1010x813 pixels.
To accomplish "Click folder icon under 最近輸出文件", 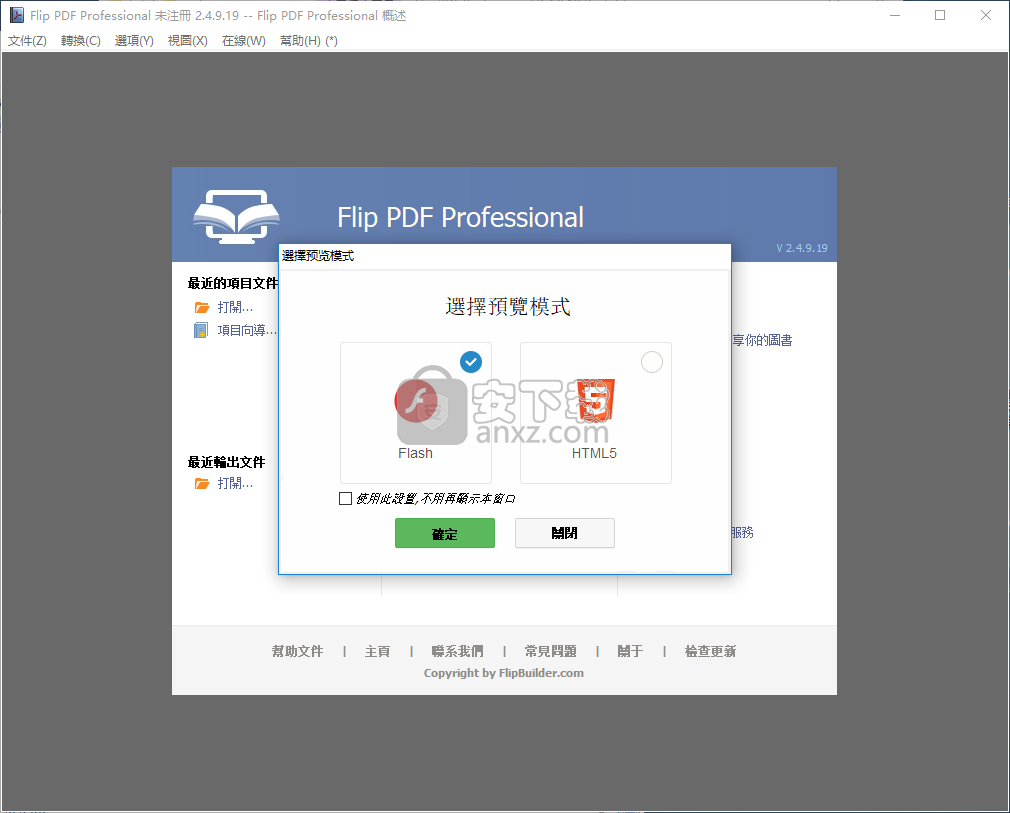I will (x=202, y=483).
